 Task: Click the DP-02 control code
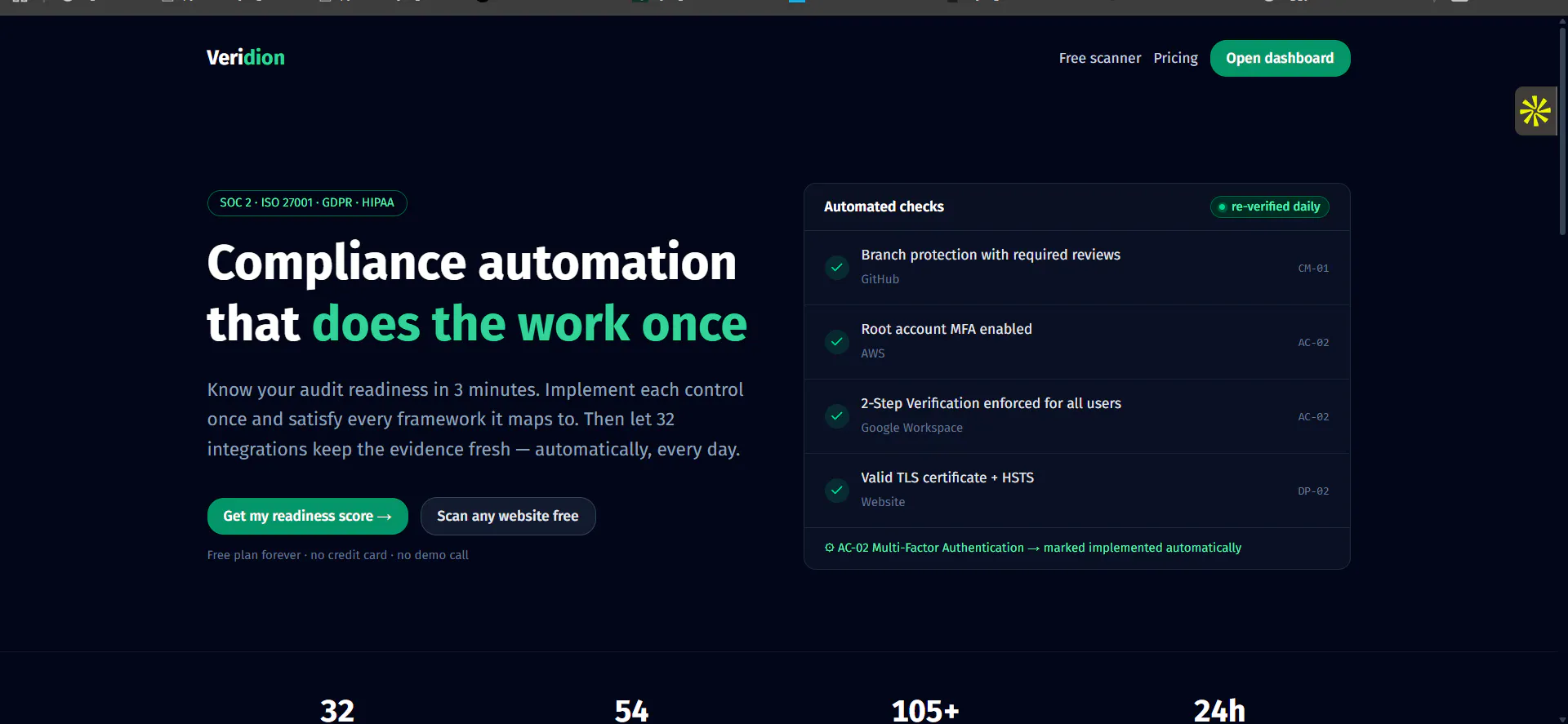(x=1313, y=491)
